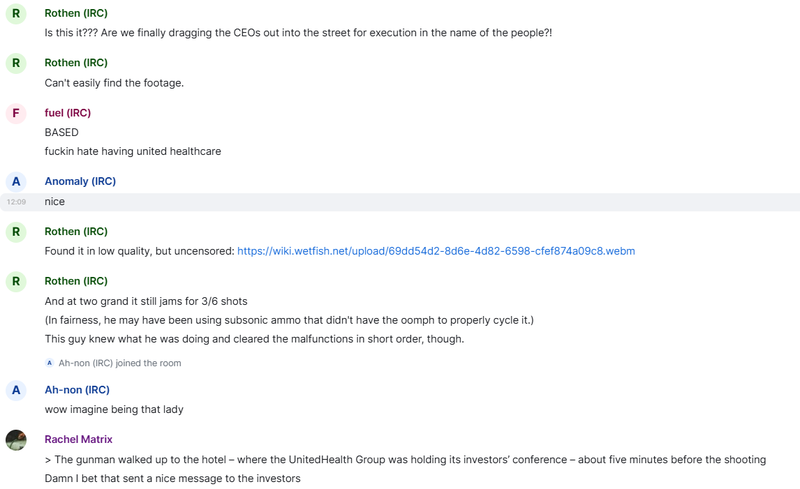Click the 12:09 timestamp on the 'nice' message
Image resolution: width=800 pixels, height=489 pixels.
pyautogui.click(x=16, y=202)
